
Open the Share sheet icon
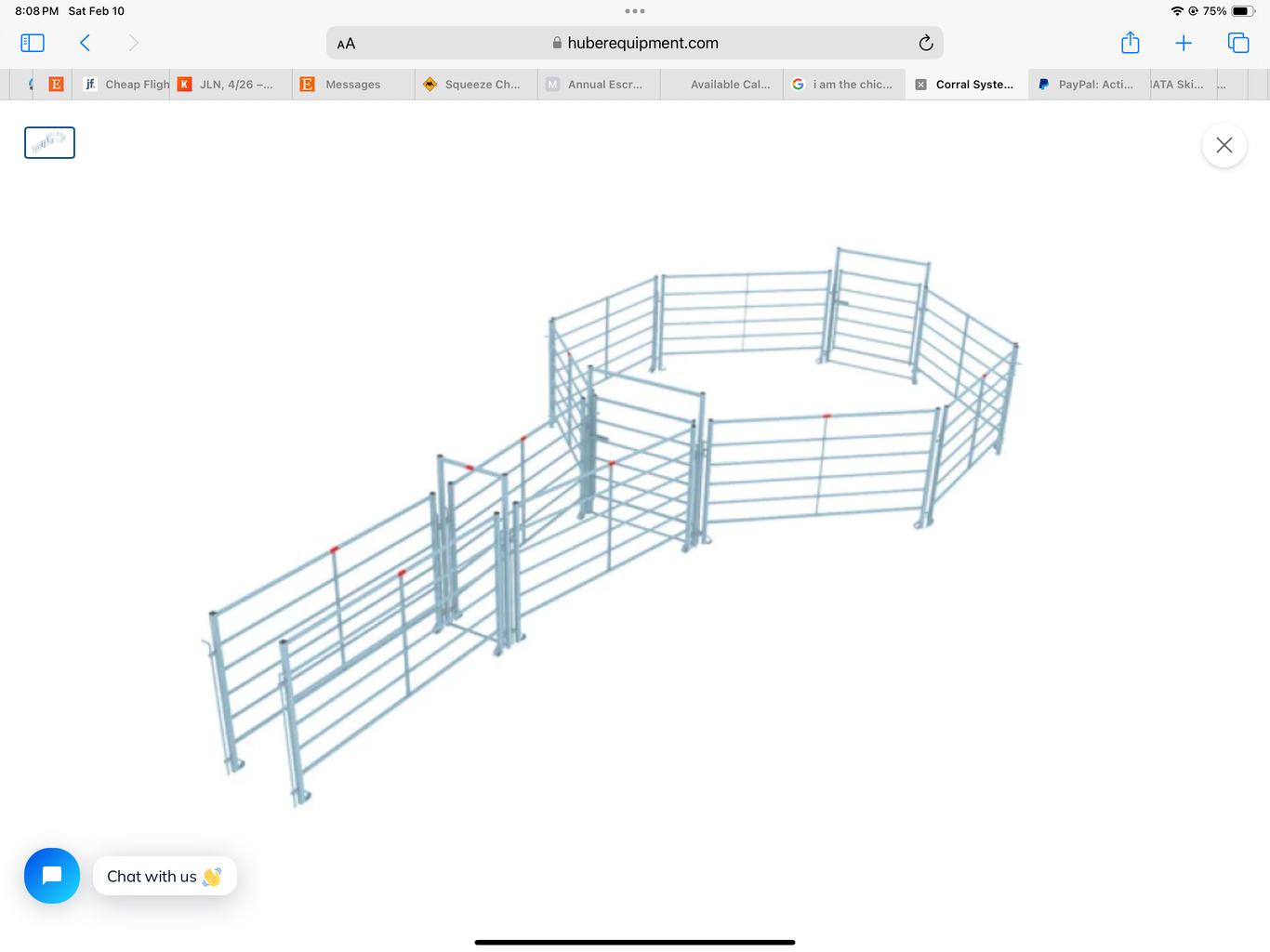click(1130, 43)
